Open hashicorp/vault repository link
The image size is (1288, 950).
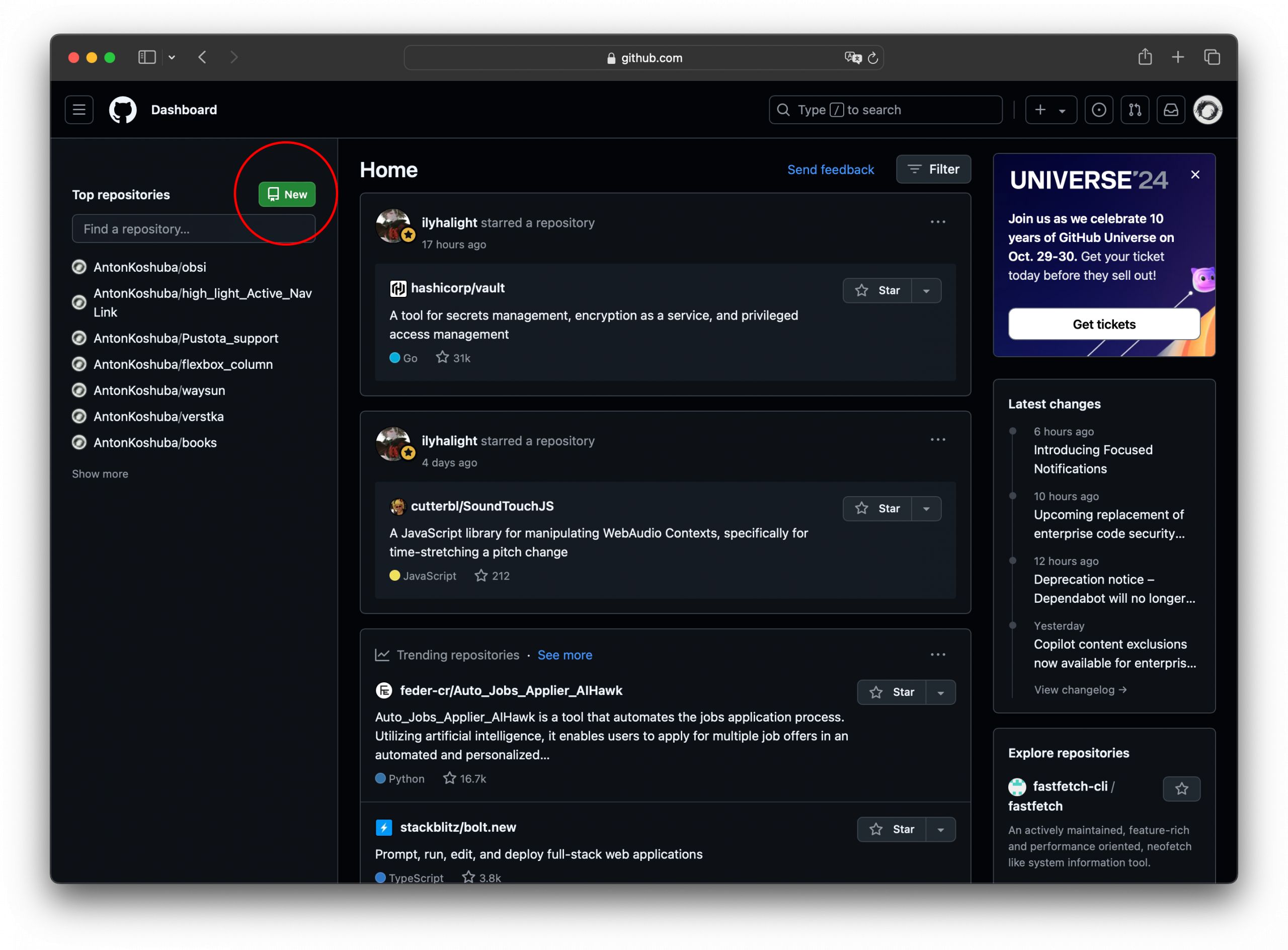coord(458,288)
